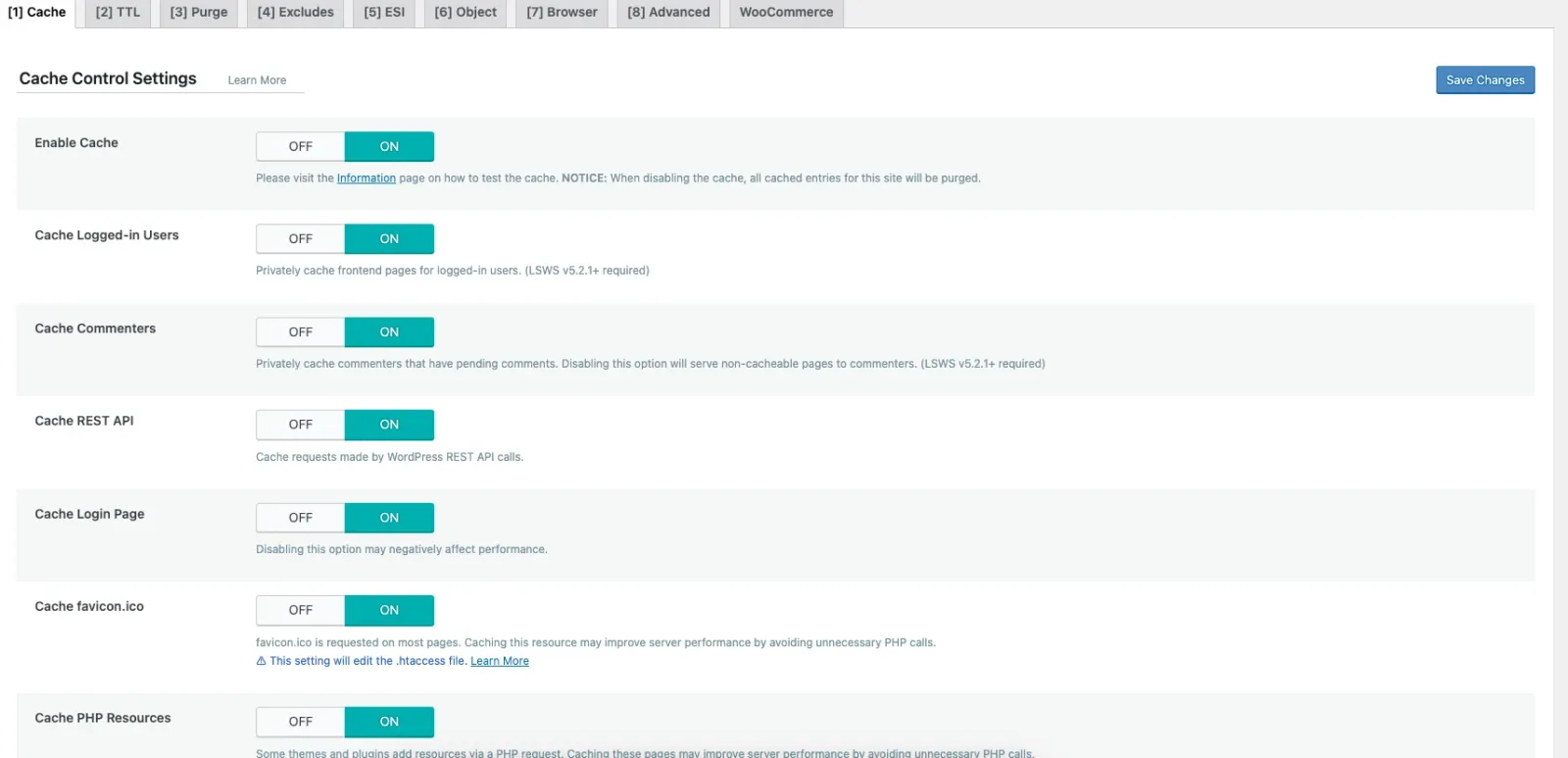Open the [1] Cache tab
The width and height of the screenshot is (1568, 758).
coord(37,13)
